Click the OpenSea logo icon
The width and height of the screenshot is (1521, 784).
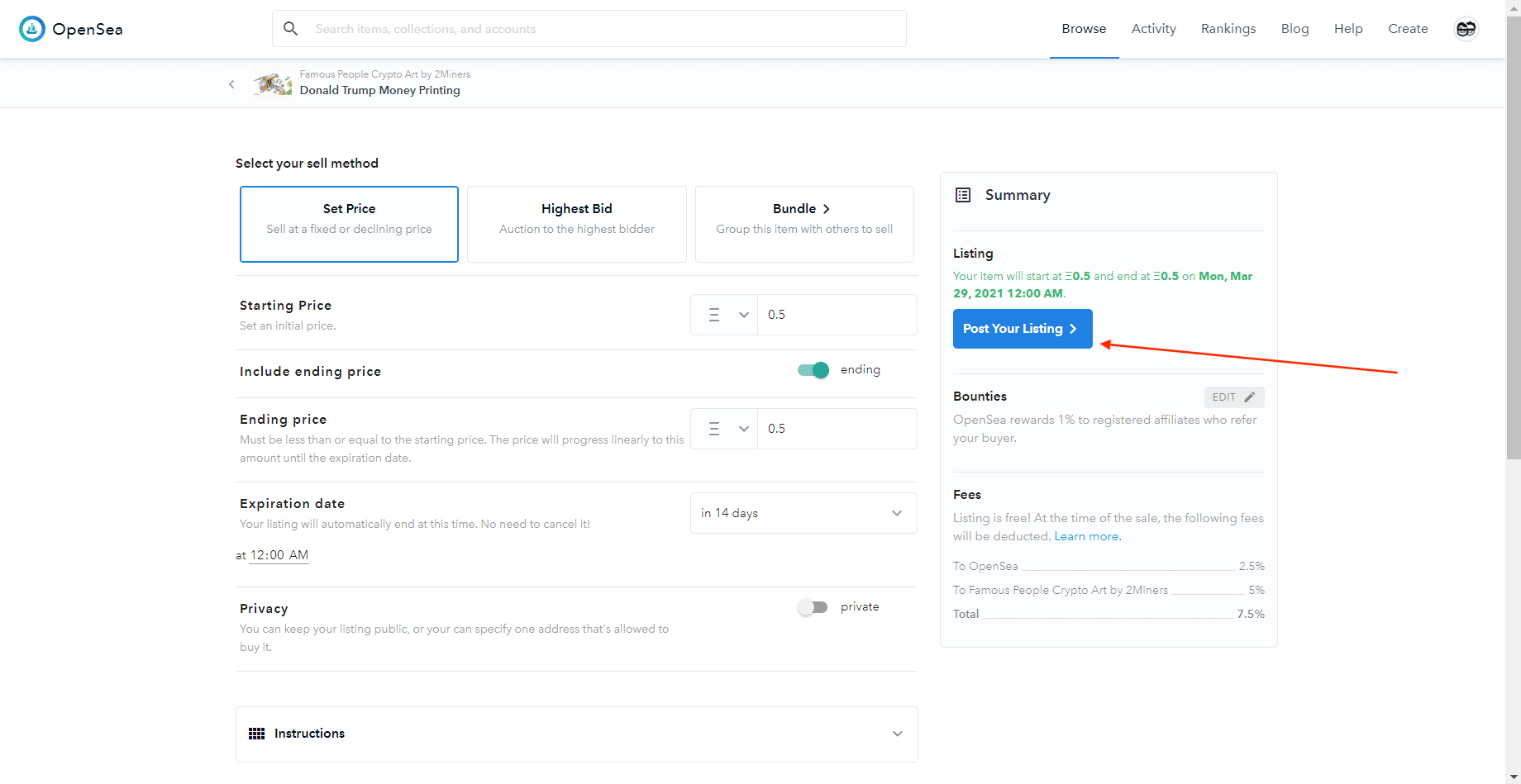[32, 29]
